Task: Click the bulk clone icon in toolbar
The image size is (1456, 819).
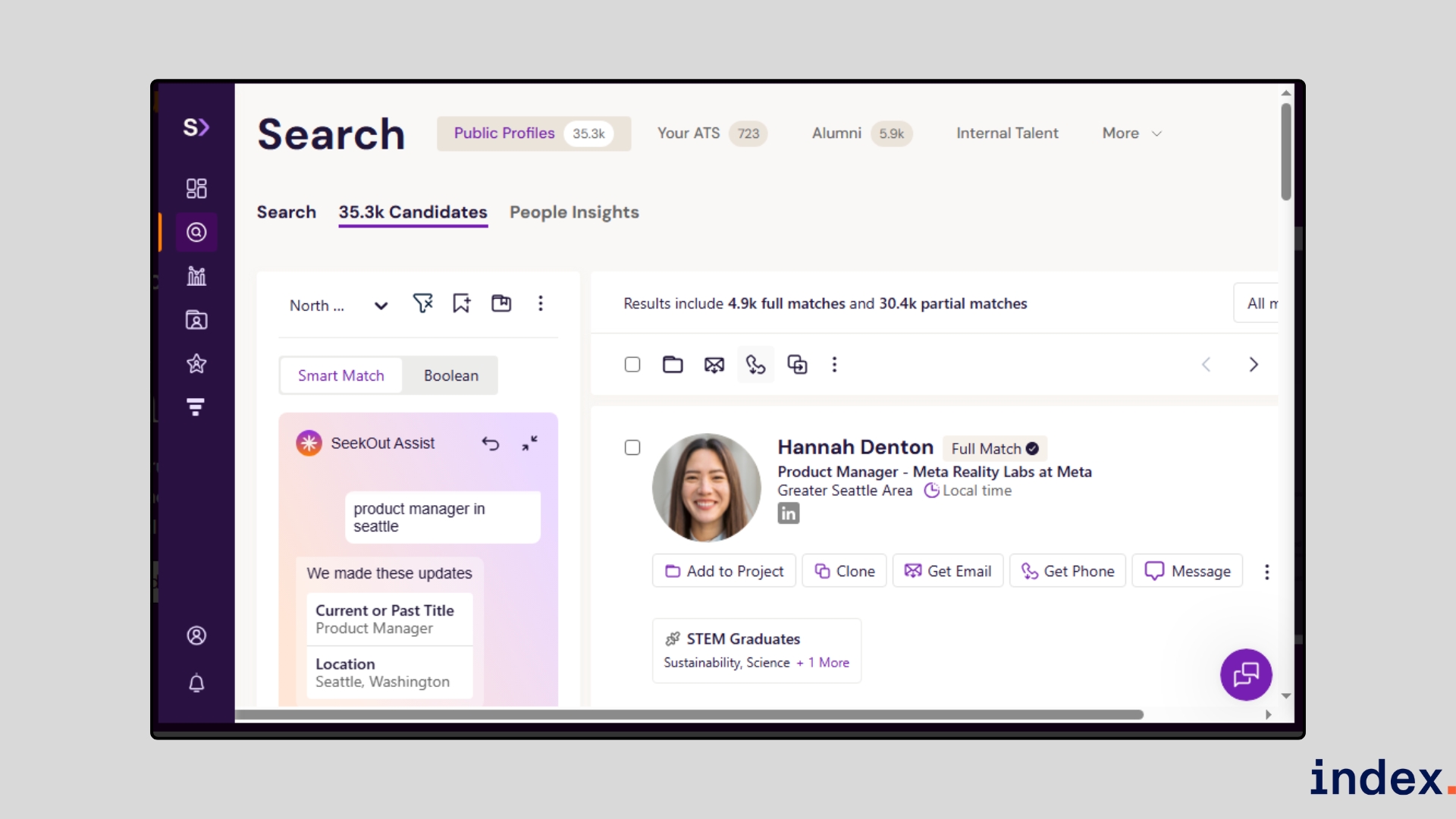Action: [797, 365]
